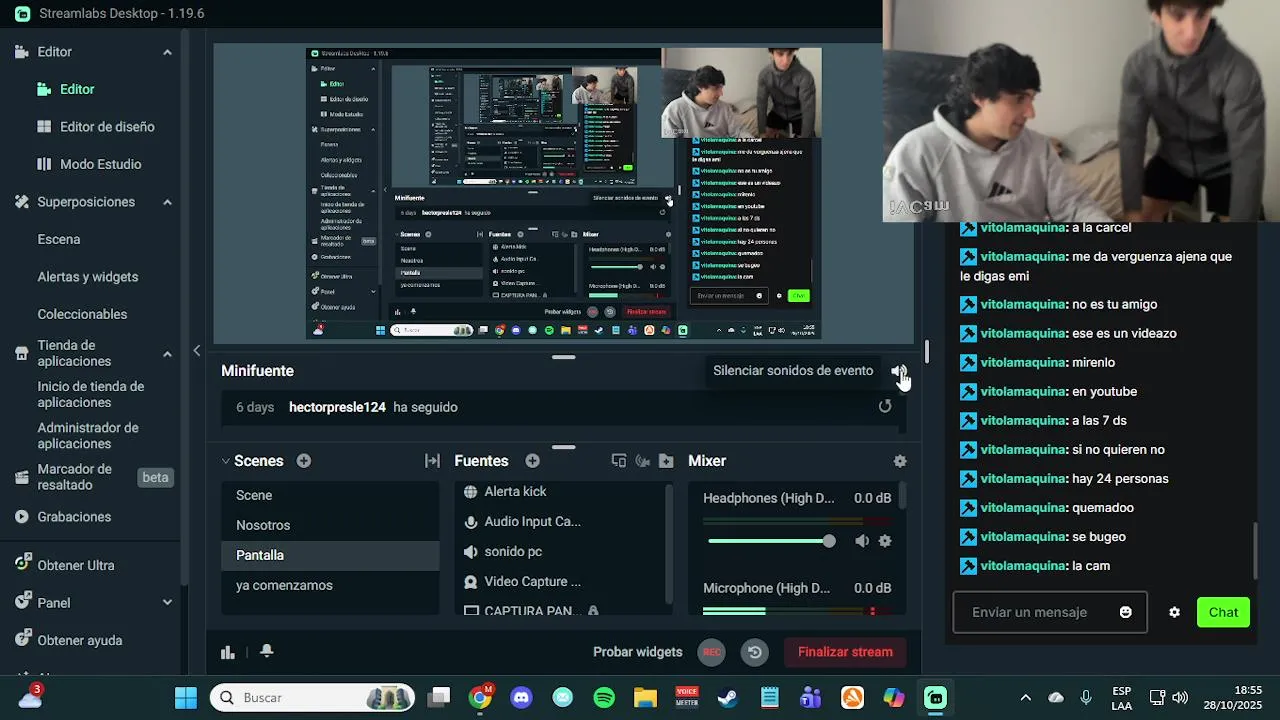The height and width of the screenshot is (720, 1280).
Task: Open Escena overlays page
Action: pos(59,239)
